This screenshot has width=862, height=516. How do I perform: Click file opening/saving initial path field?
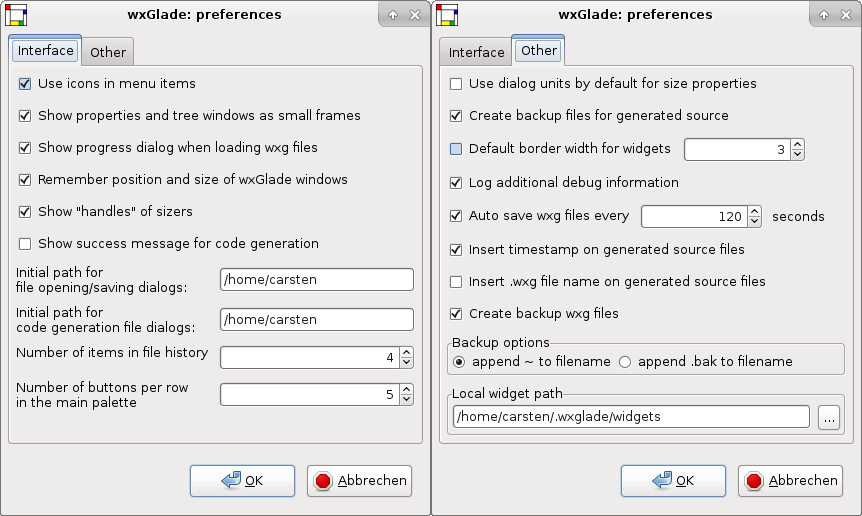(317, 280)
